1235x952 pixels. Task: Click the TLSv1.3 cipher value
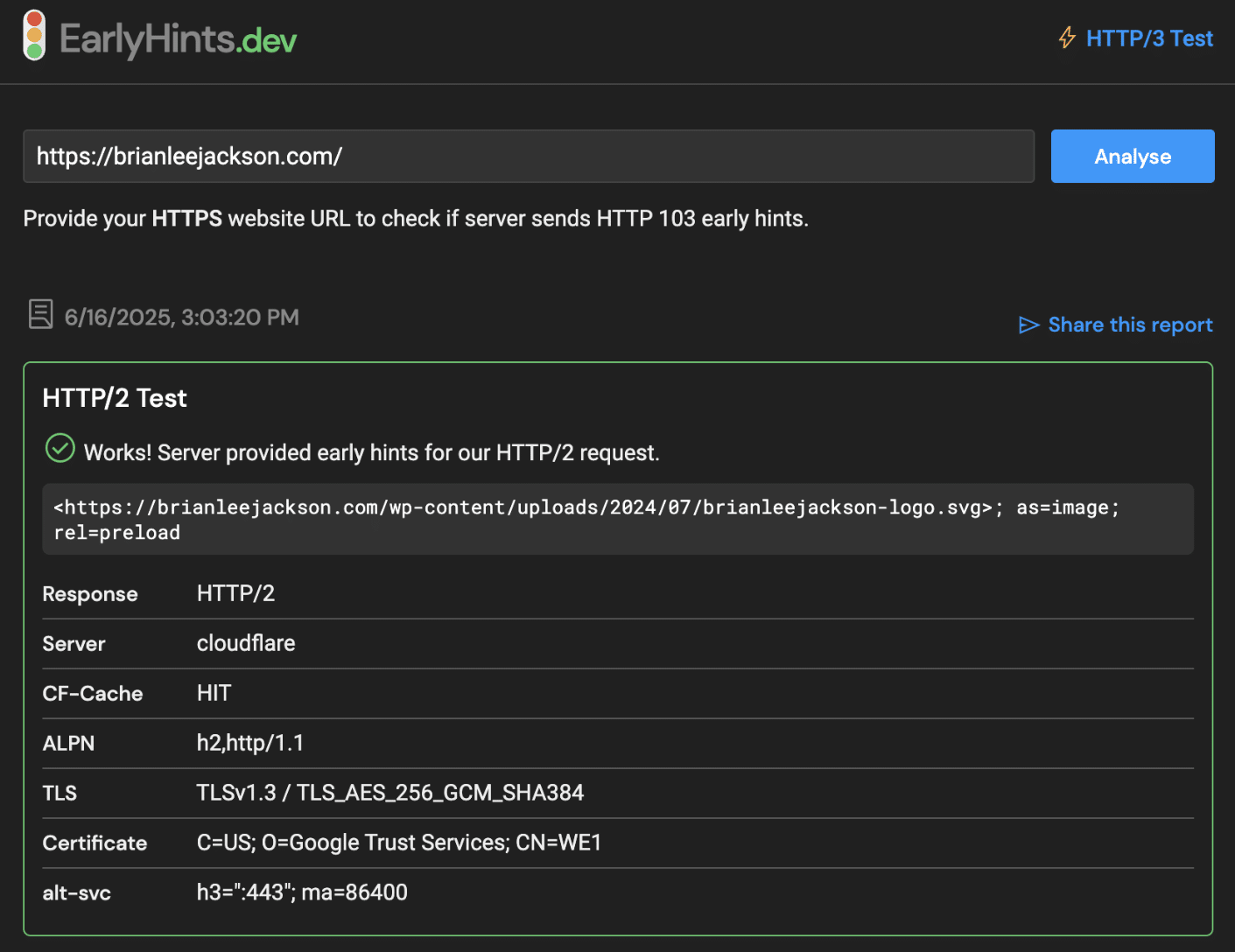point(390,793)
